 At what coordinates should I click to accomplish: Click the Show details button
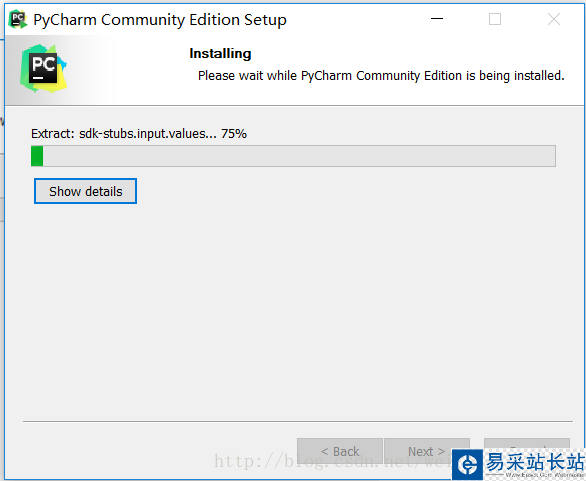[x=85, y=191]
